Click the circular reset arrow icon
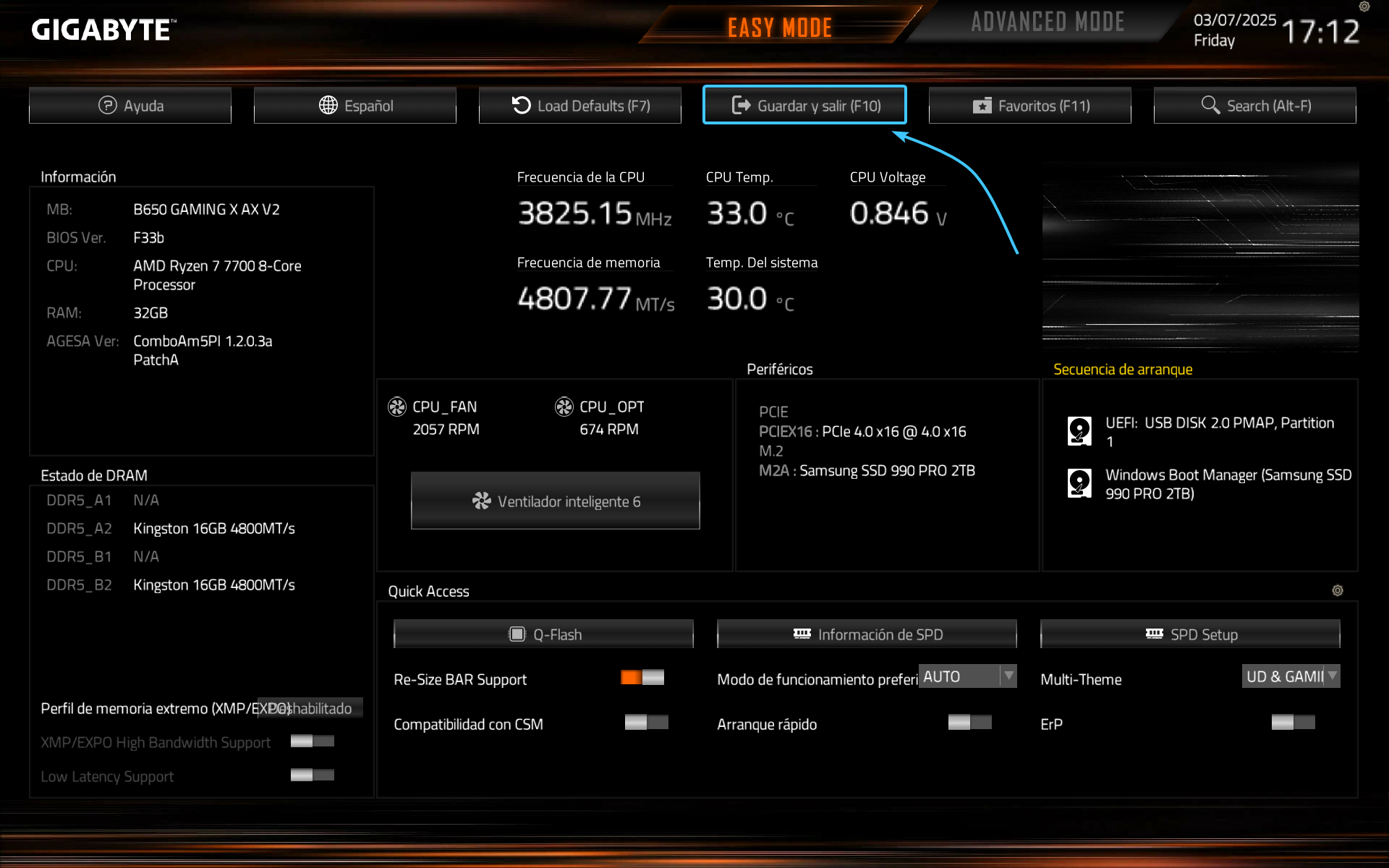The width and height of the screenshot is (1389, 868). 522,106
